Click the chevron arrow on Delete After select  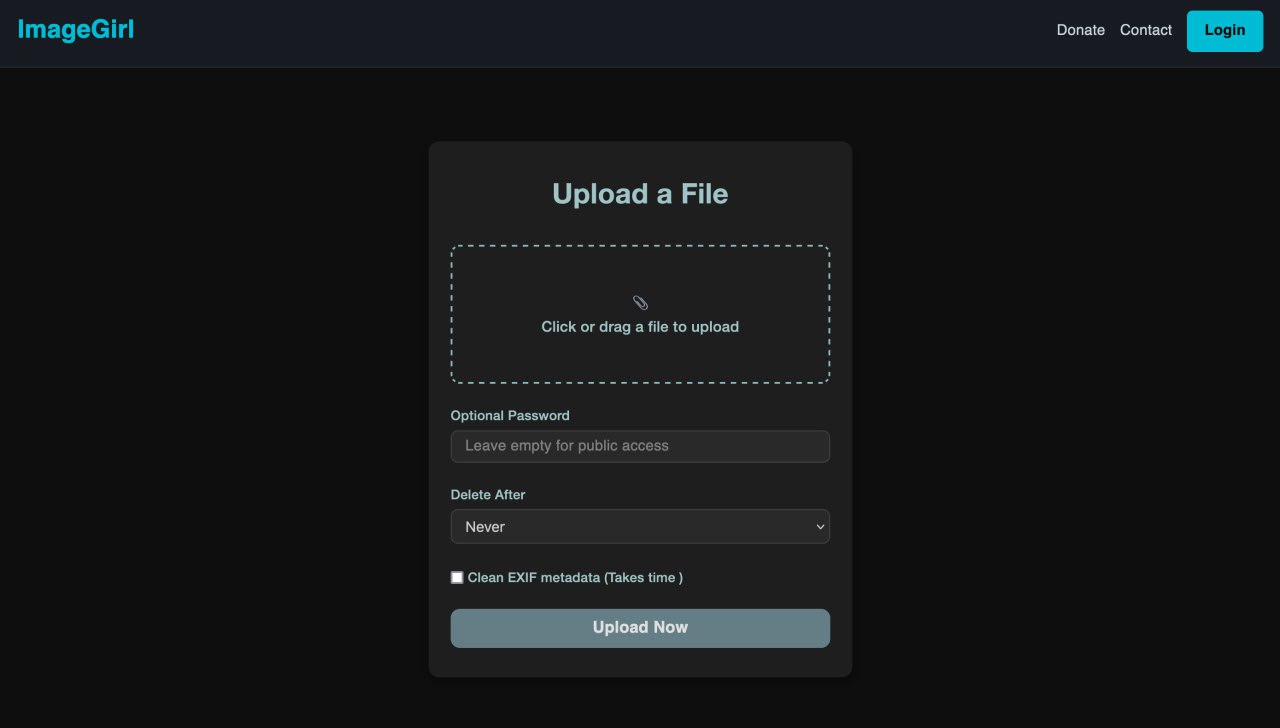[820, 527]
